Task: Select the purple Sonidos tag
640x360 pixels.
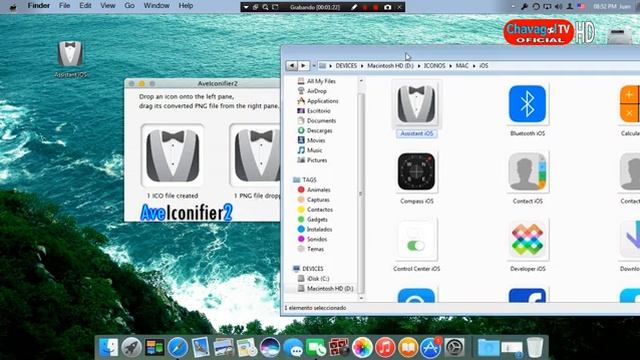Action: pyautogui.click(x=312, y=239)
